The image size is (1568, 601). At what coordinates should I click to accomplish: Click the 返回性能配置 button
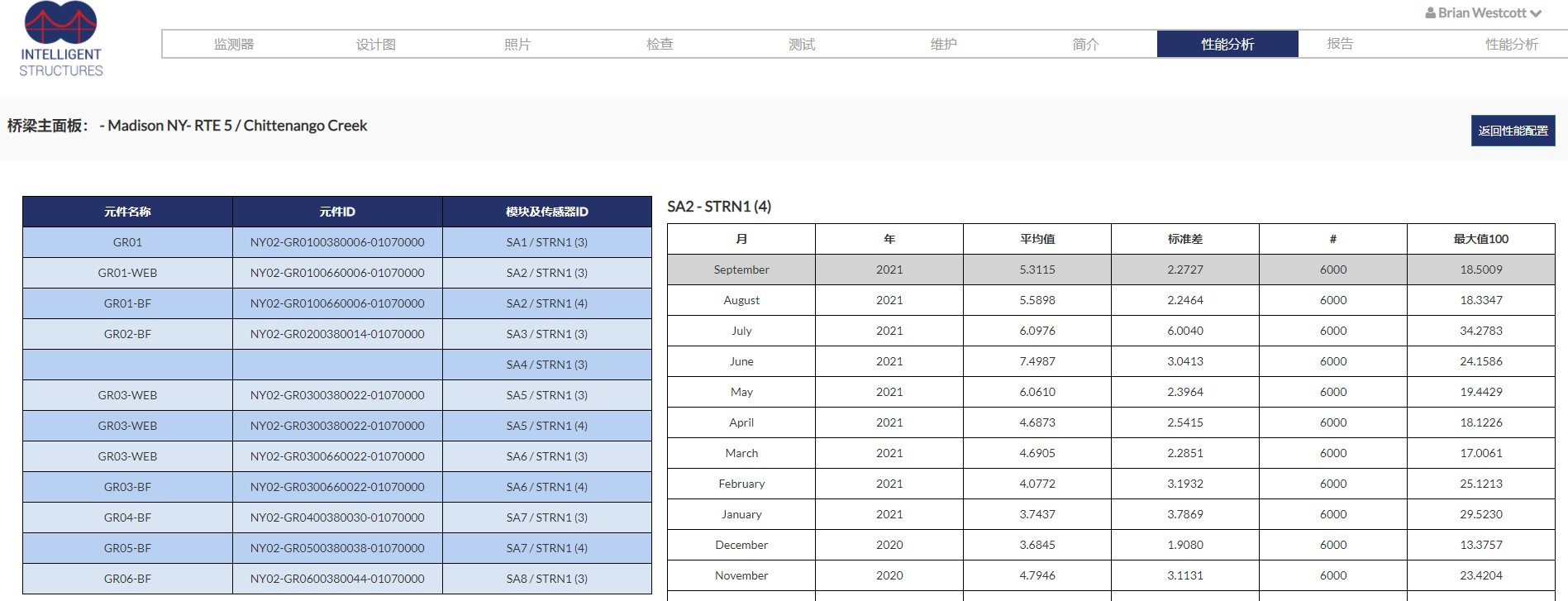(x=1513, y=131)
